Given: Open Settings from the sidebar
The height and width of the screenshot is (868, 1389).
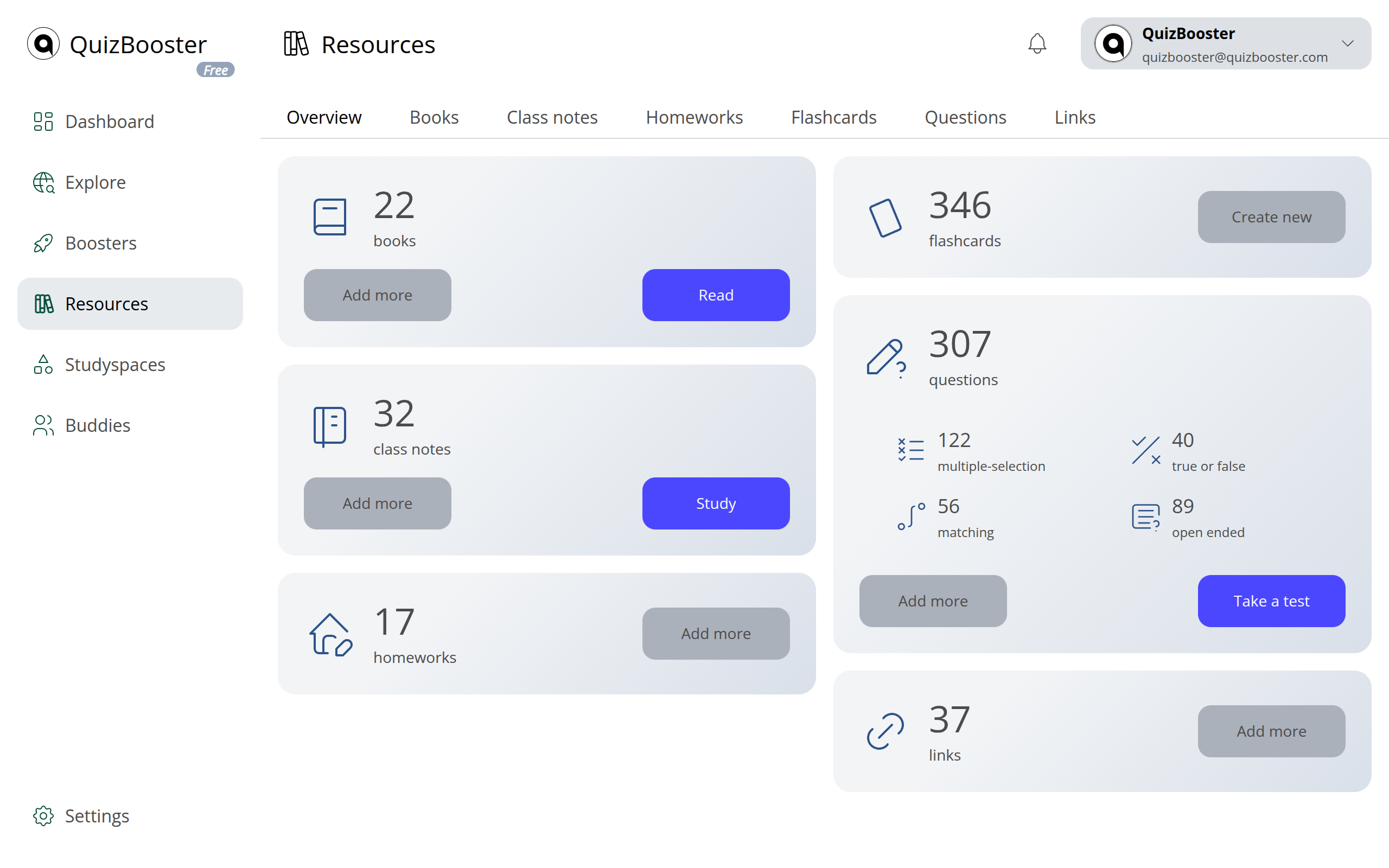Looking at the screenshot, I should (x=130, y=816).
